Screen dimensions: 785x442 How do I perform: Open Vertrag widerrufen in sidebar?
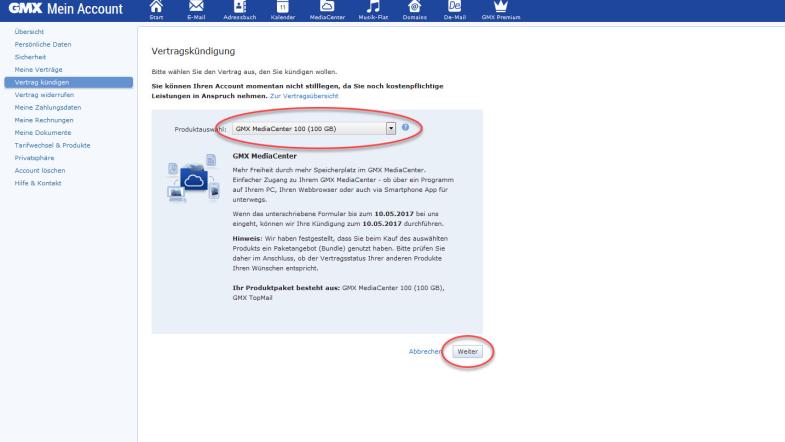click(44, 95)
